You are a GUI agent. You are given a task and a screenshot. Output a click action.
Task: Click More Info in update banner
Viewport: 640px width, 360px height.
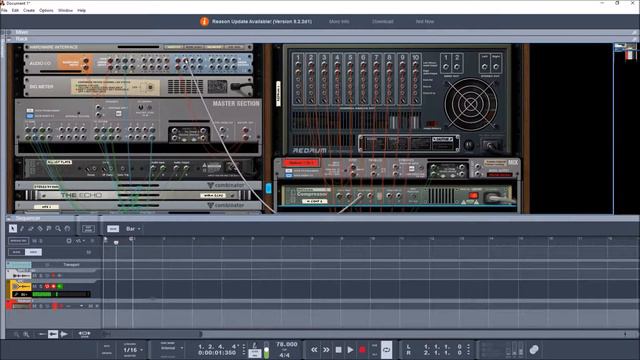pyautogui.click(x=339, y=21)
